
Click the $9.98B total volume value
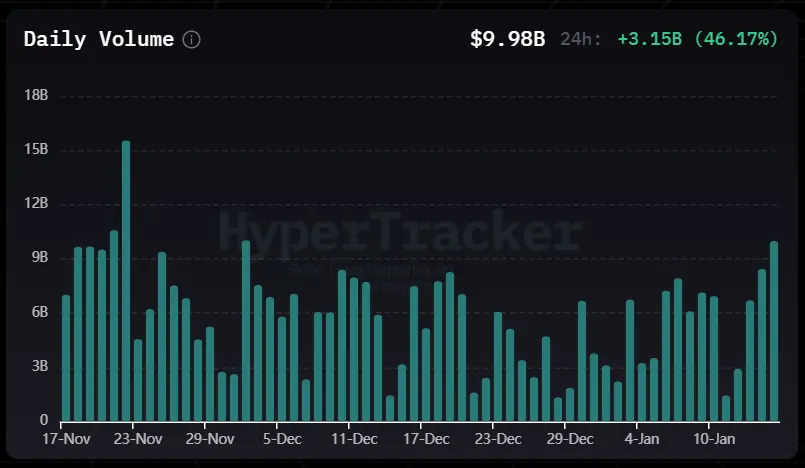pos(507,39)
